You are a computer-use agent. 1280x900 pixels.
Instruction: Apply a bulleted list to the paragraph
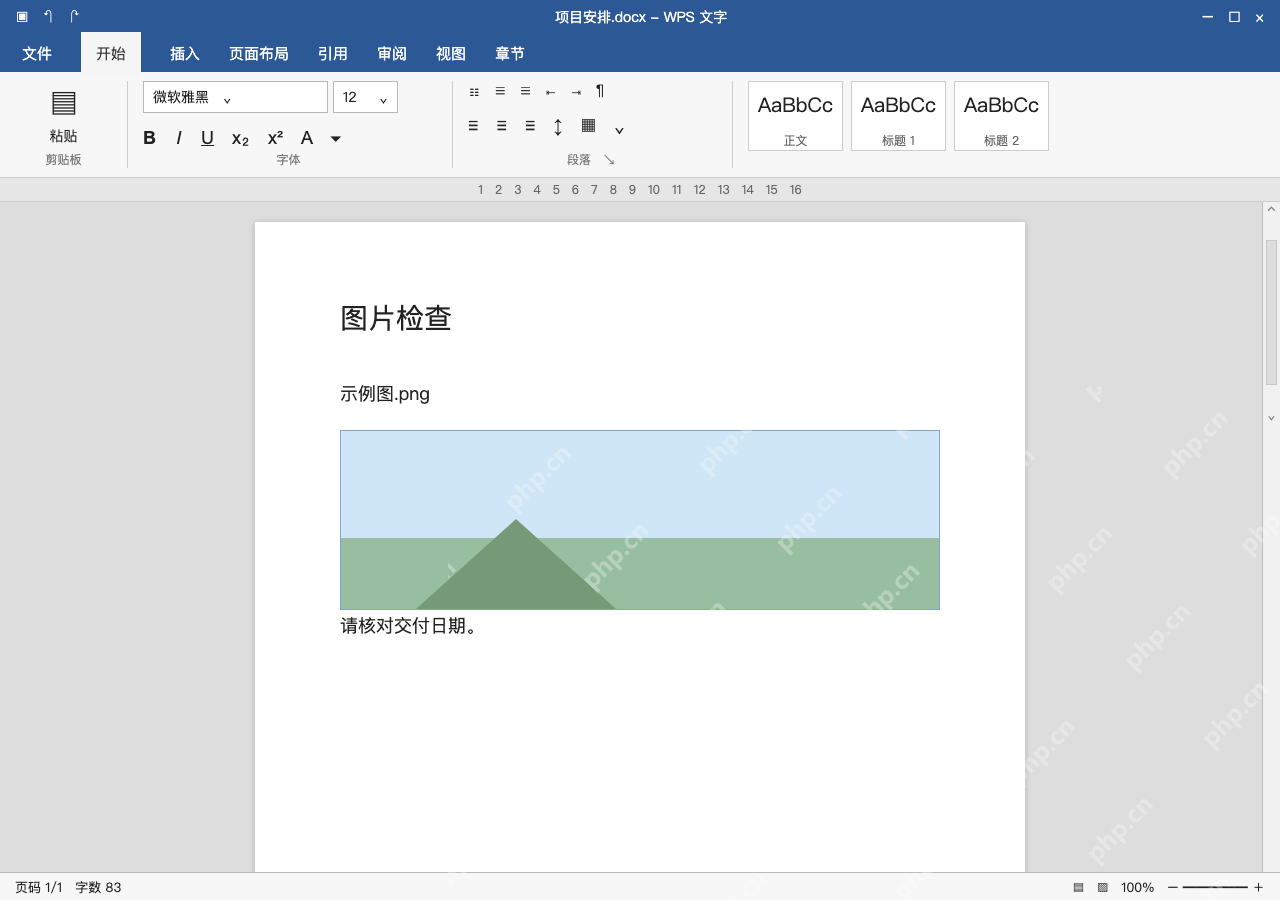474,92
